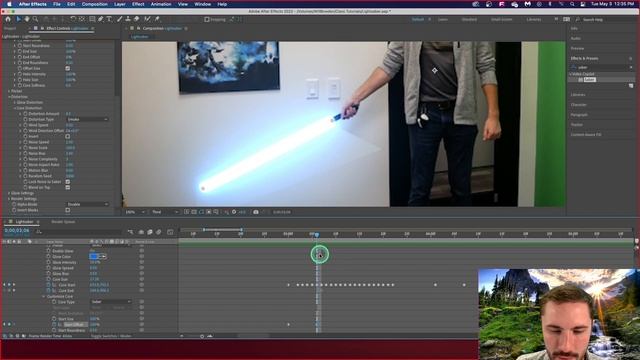Open the Composition menu
Screen dimensions: 640x360
(x=94, y=4)
